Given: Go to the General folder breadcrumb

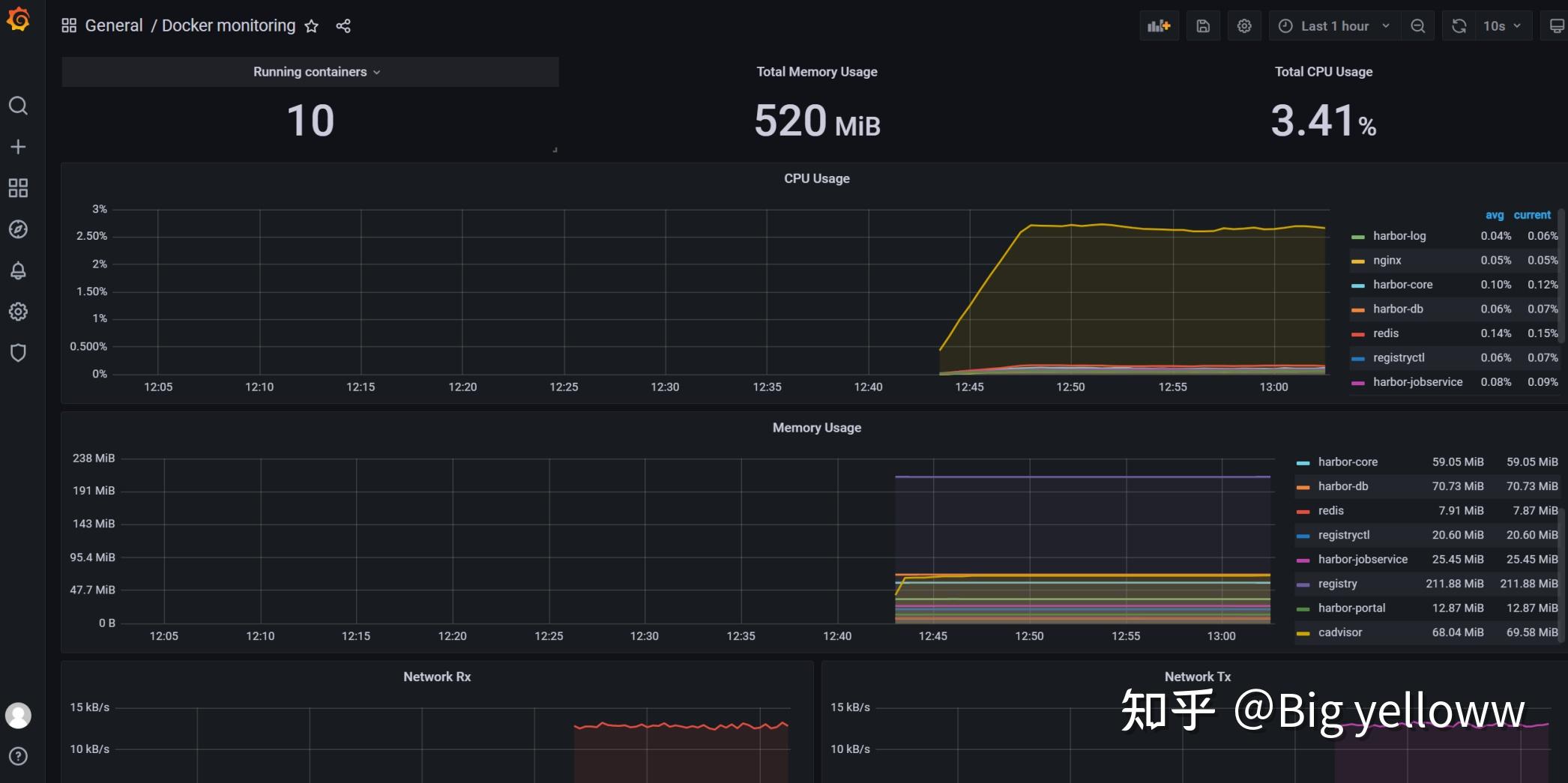Looking at the screenshot, I should 114,25.
